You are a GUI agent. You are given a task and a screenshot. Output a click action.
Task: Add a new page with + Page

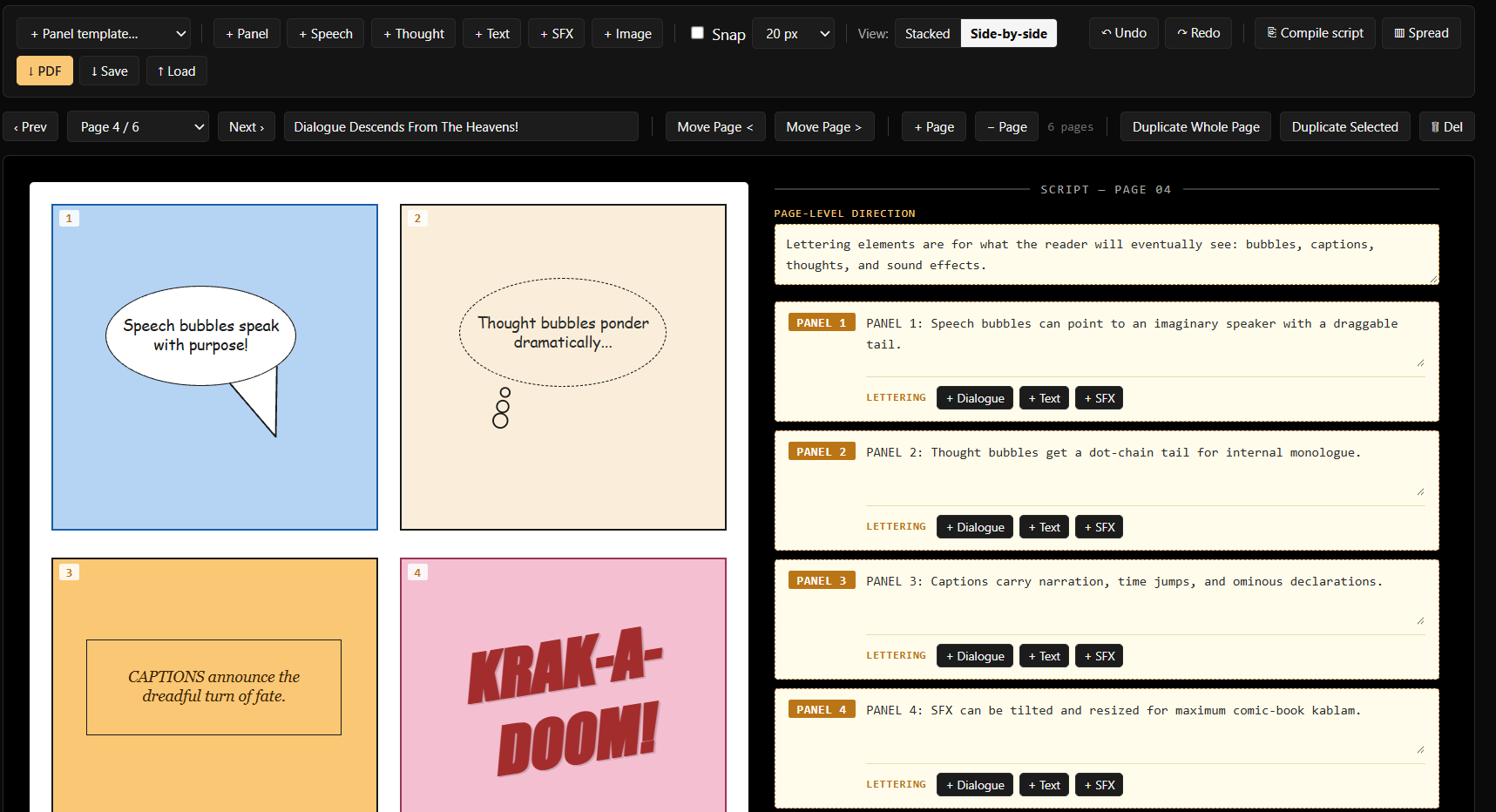(x=934, y=126)
